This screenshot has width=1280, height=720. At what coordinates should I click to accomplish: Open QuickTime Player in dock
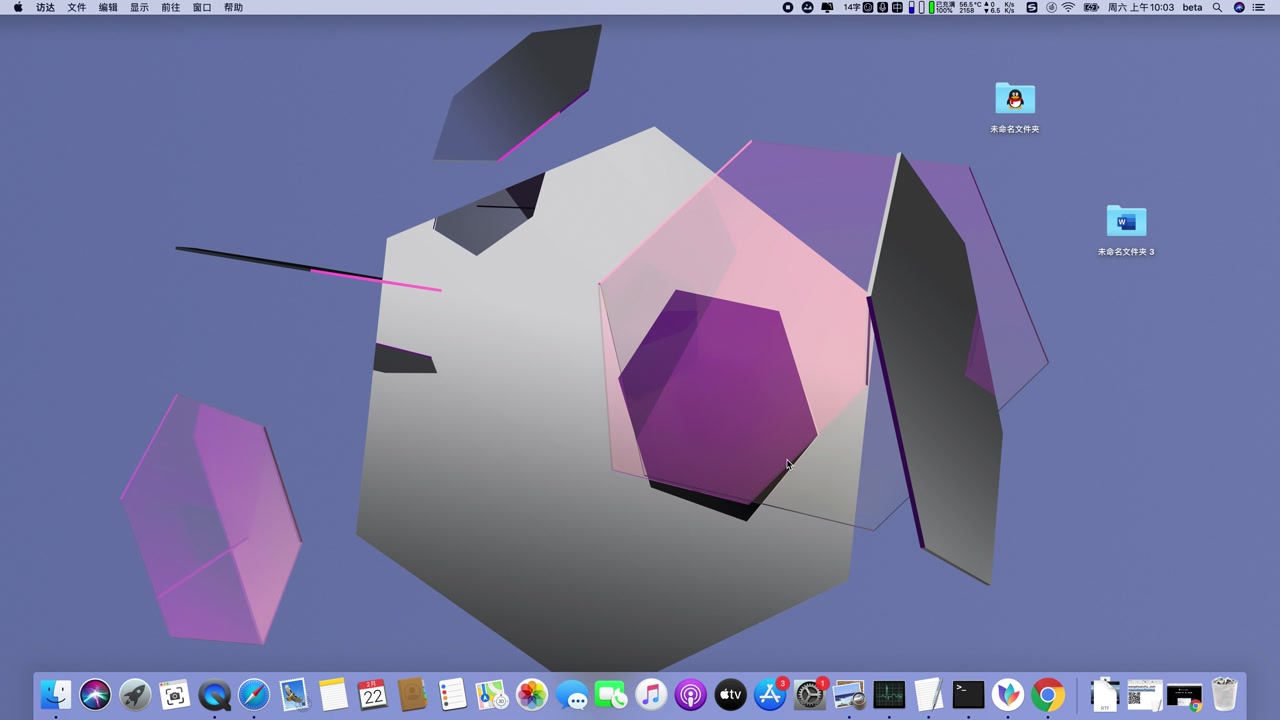click(x=214, y=694)
